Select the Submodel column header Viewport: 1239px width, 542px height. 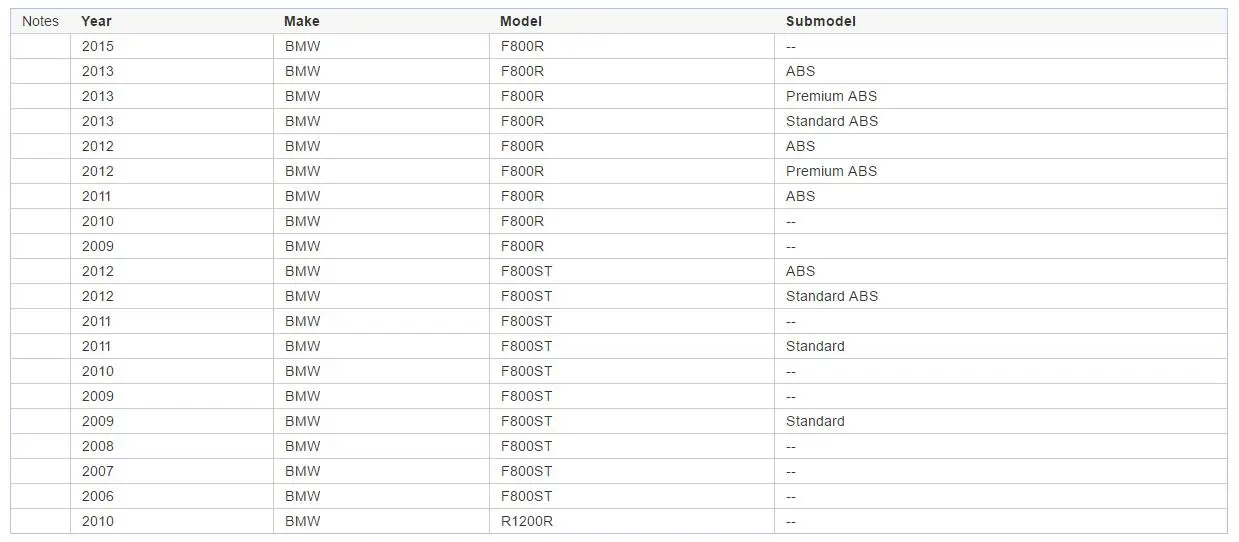821,21
